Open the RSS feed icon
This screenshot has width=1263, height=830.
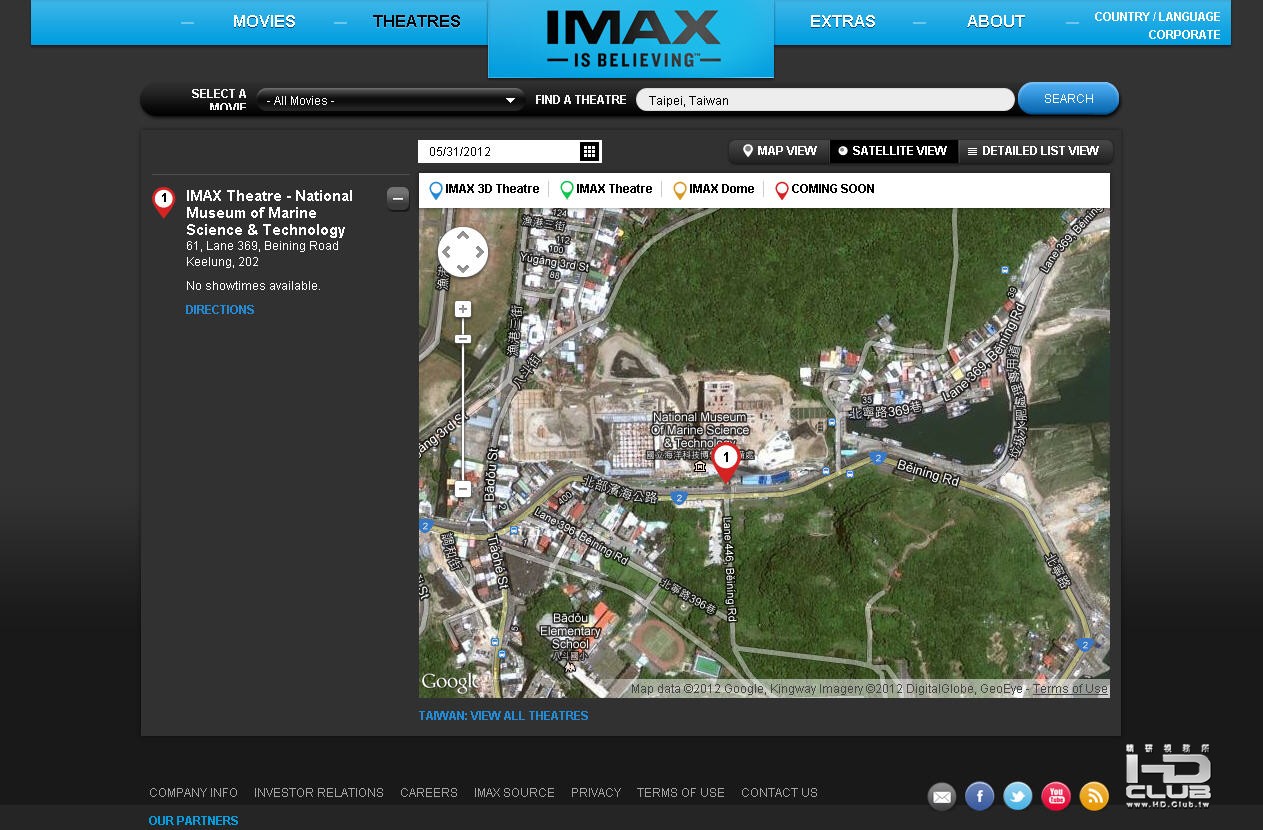coord(1094,796)
